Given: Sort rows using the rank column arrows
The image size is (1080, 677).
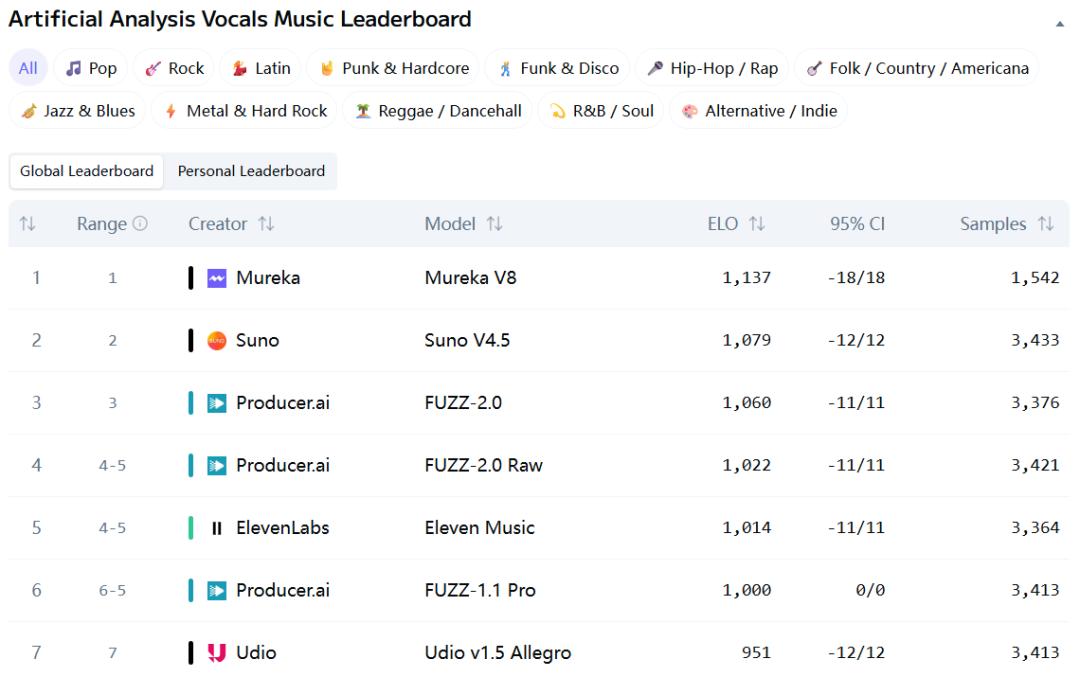Looking at the screenshot, I should coord(27,224).
